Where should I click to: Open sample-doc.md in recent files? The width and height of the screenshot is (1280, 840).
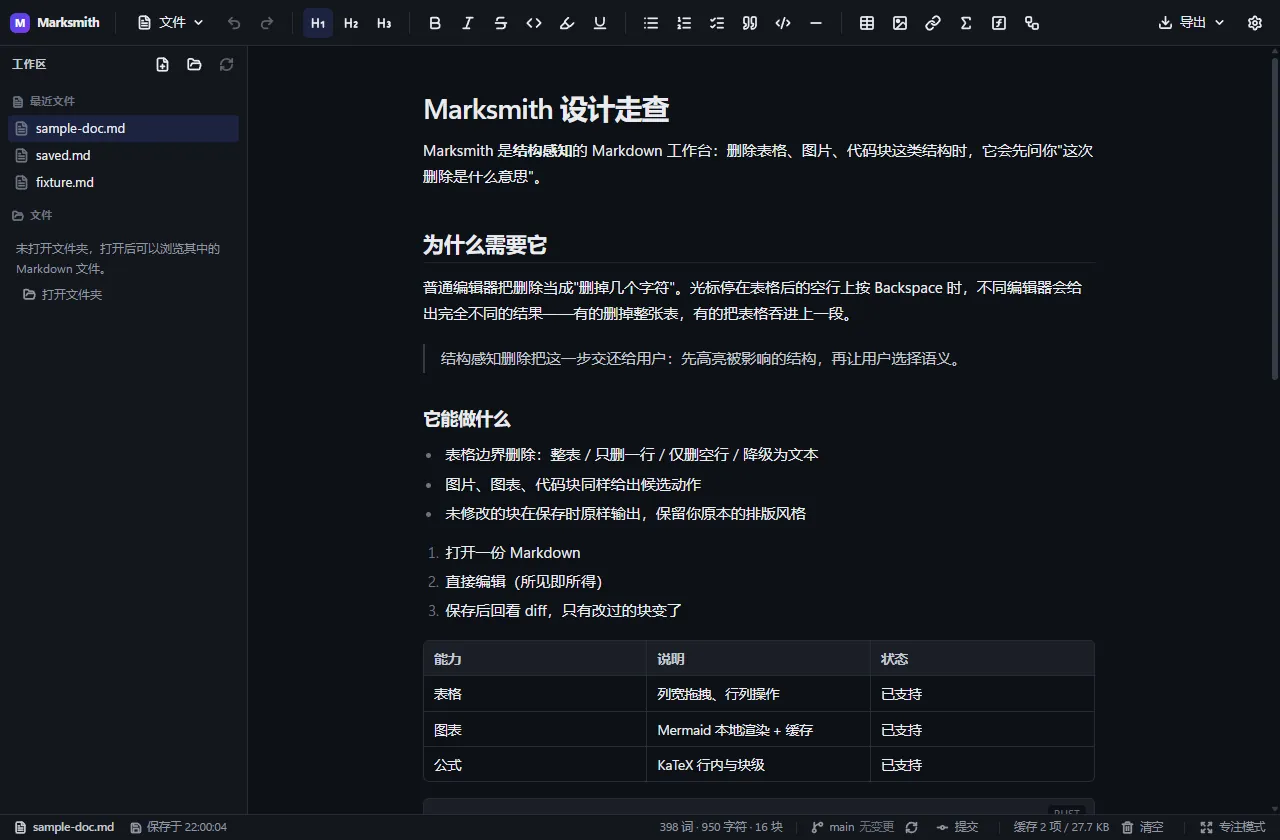[123, 128]
